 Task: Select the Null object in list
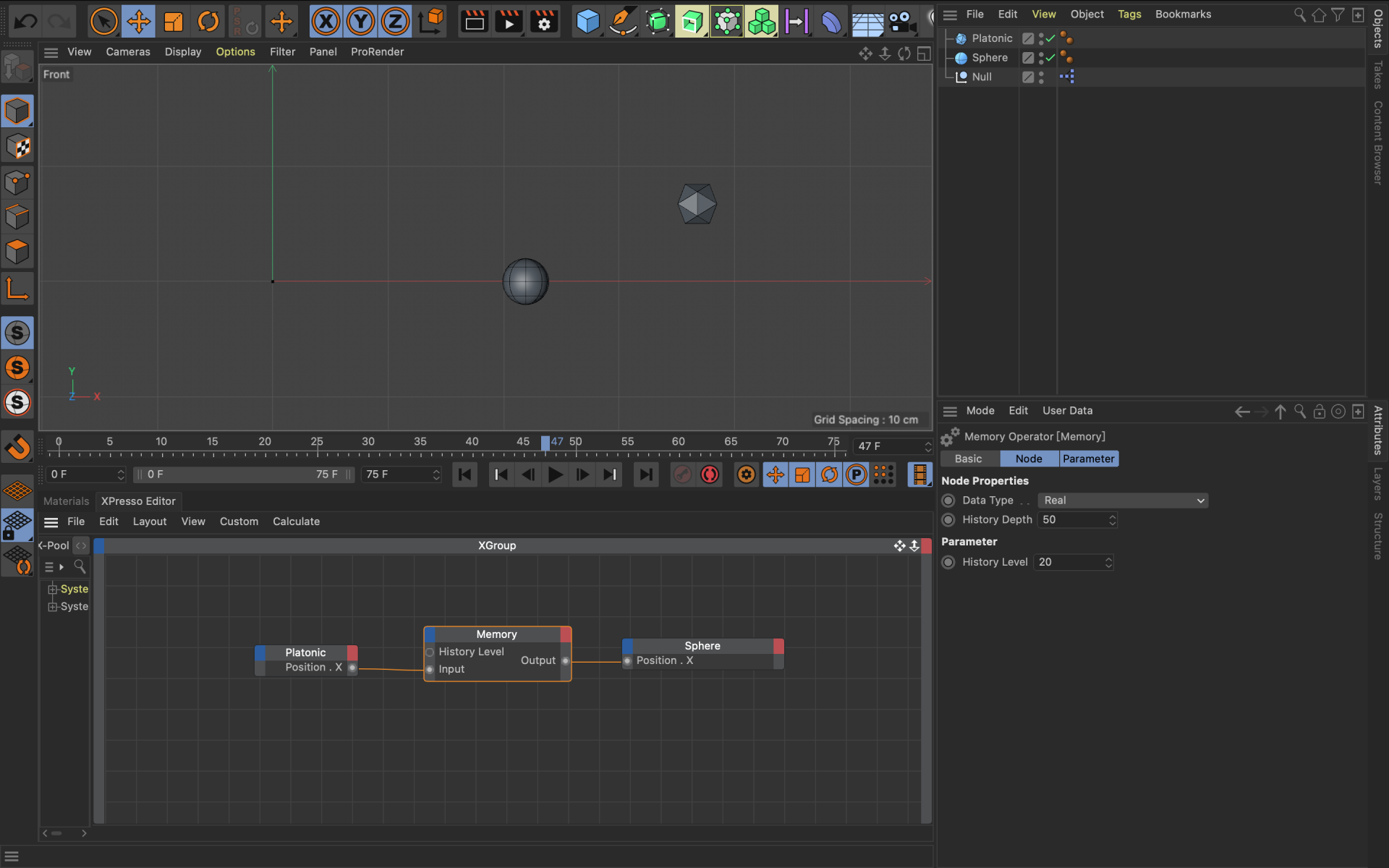pos(982,77)
